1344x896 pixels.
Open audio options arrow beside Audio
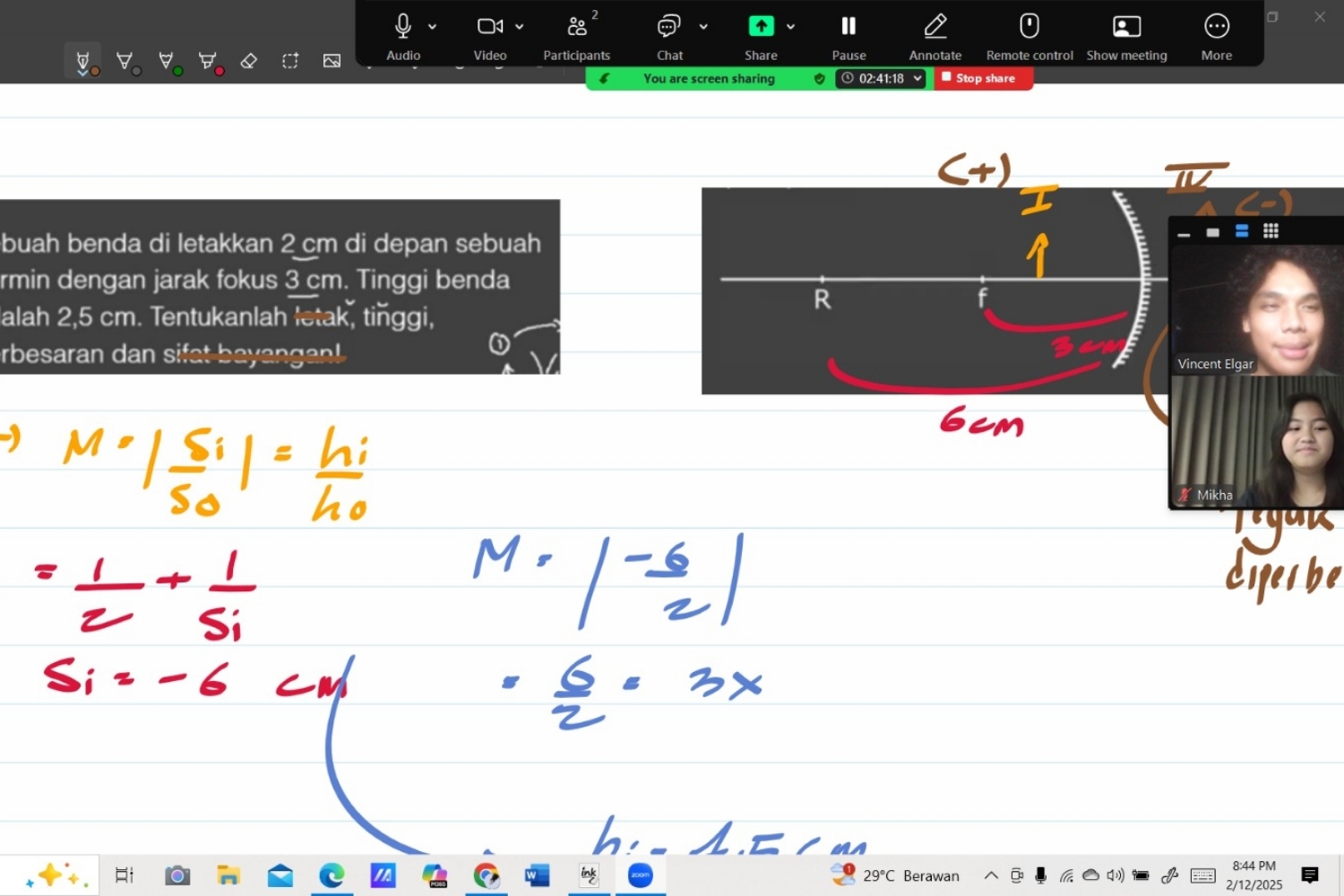tap(433, 27)
